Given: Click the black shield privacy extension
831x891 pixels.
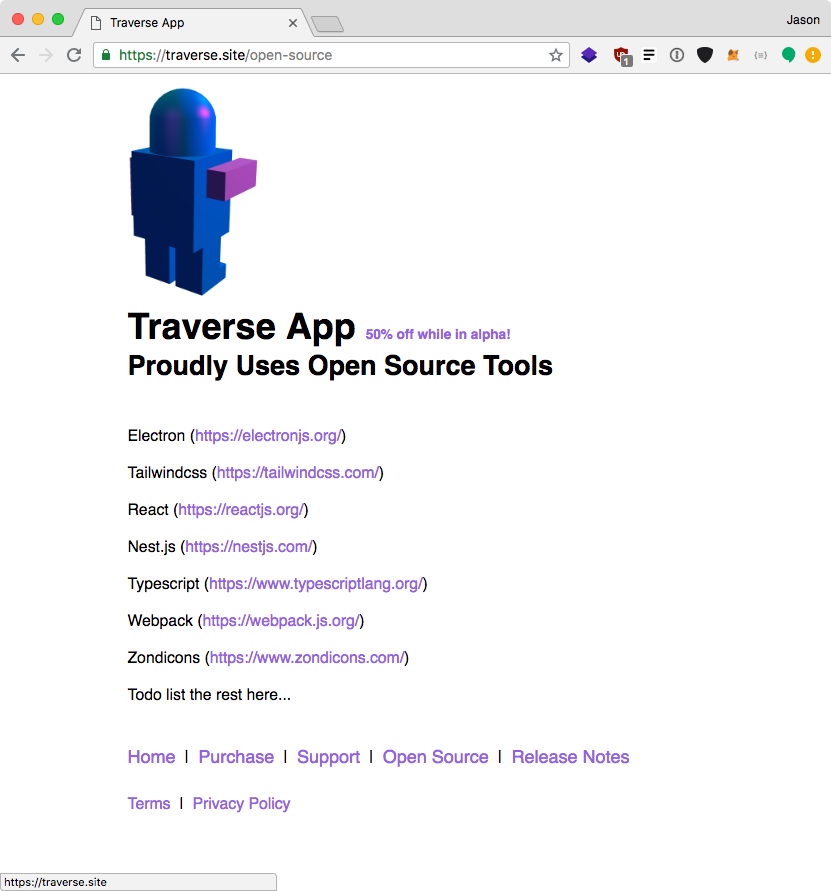Looking at the screenshot, I should click(705, 55).
